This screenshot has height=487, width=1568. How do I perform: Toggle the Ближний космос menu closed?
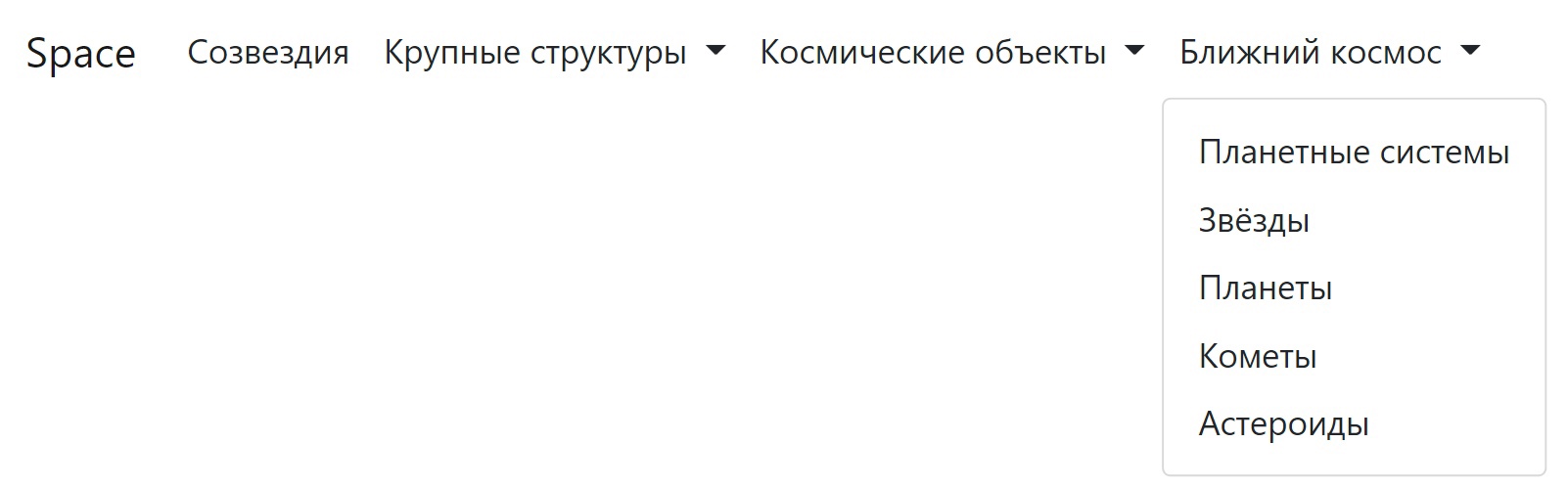pyautogui.click(x=1329, y=52)
